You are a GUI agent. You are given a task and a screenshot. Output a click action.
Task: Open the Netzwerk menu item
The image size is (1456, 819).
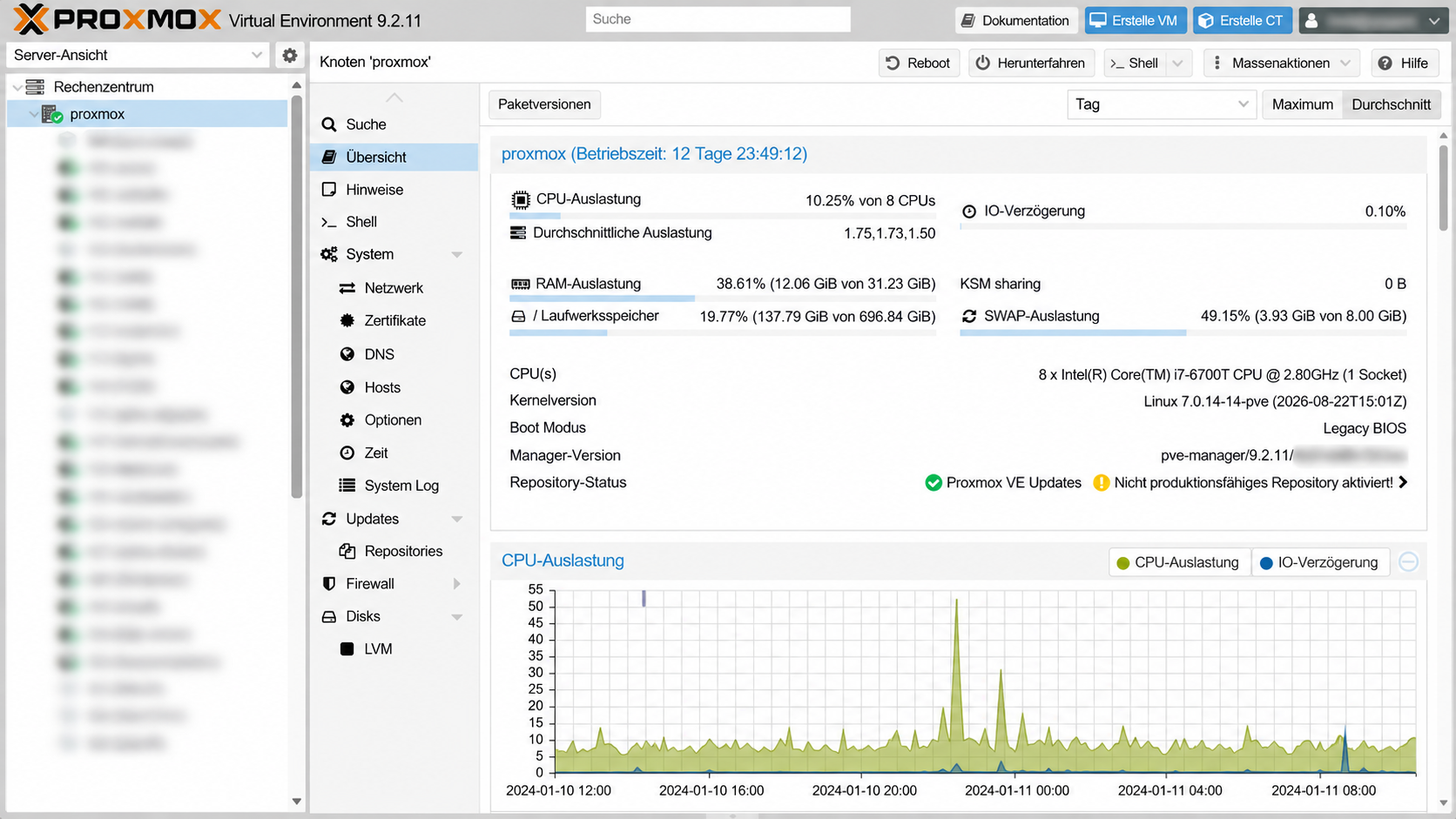coord(394,288)
